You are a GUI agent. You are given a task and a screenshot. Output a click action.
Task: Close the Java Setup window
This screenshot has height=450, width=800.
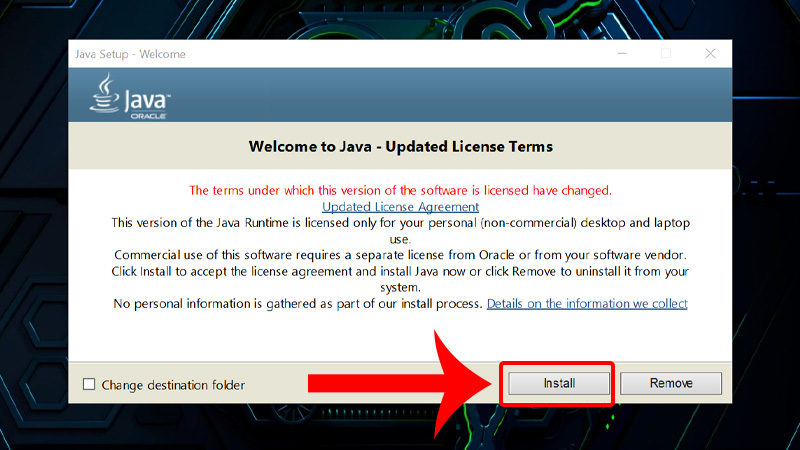[x=710, y=54]
